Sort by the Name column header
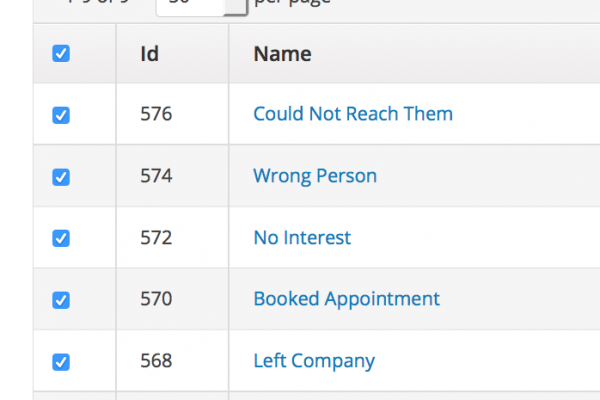The width and height of the screenshot is (600, 400). click(x=282, y=54)
